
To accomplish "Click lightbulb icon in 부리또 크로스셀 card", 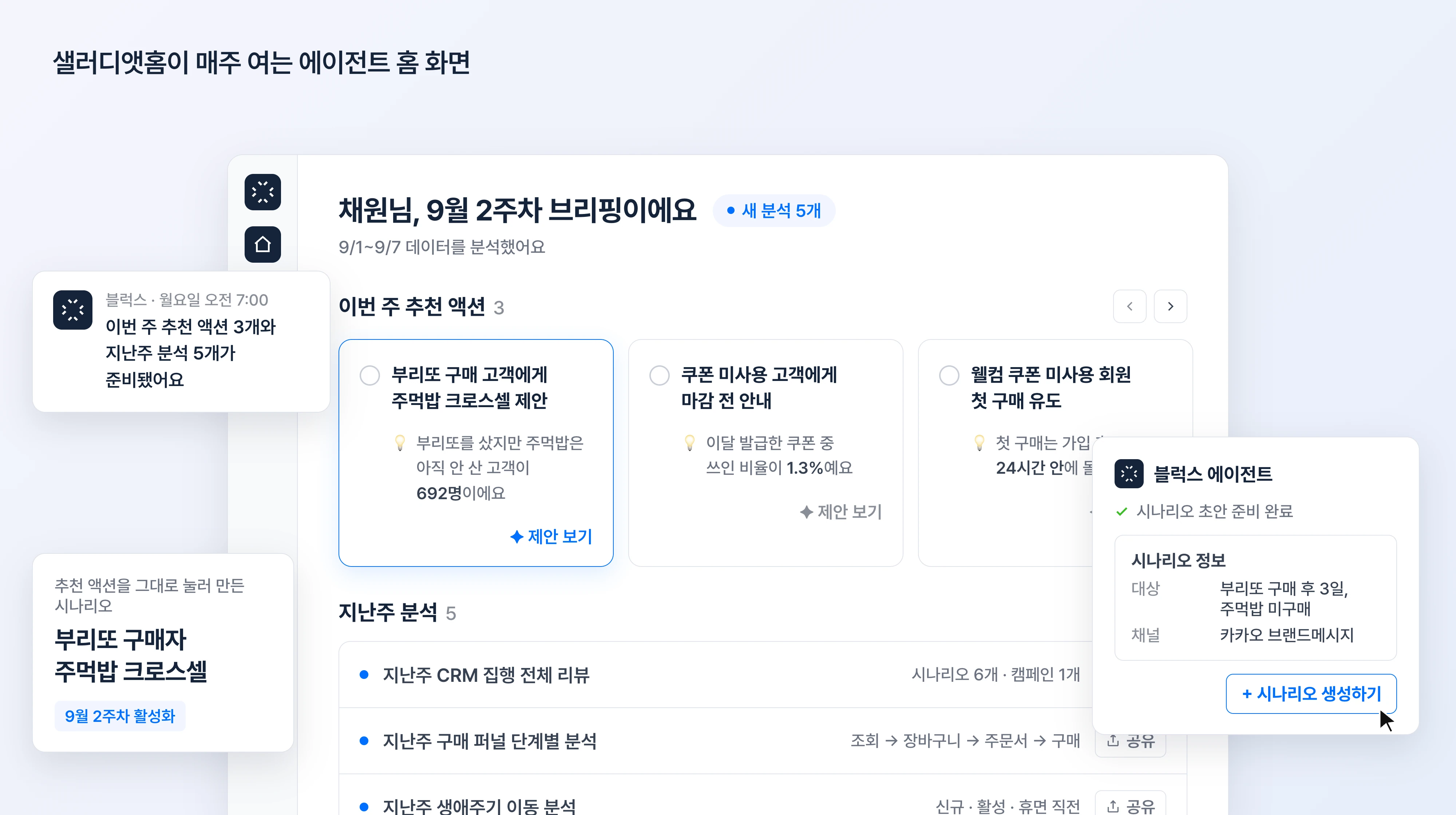I will 400,443.
